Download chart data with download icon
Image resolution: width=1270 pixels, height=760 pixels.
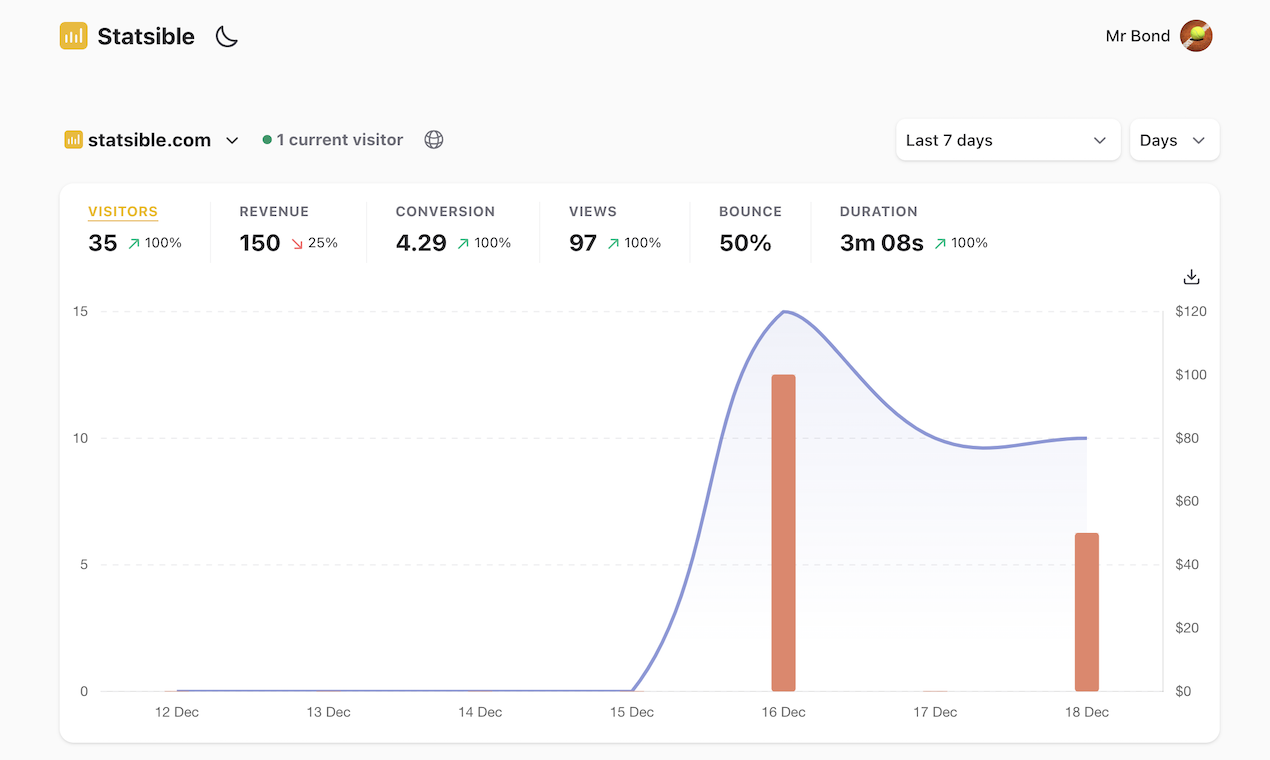coord(1191,277)
